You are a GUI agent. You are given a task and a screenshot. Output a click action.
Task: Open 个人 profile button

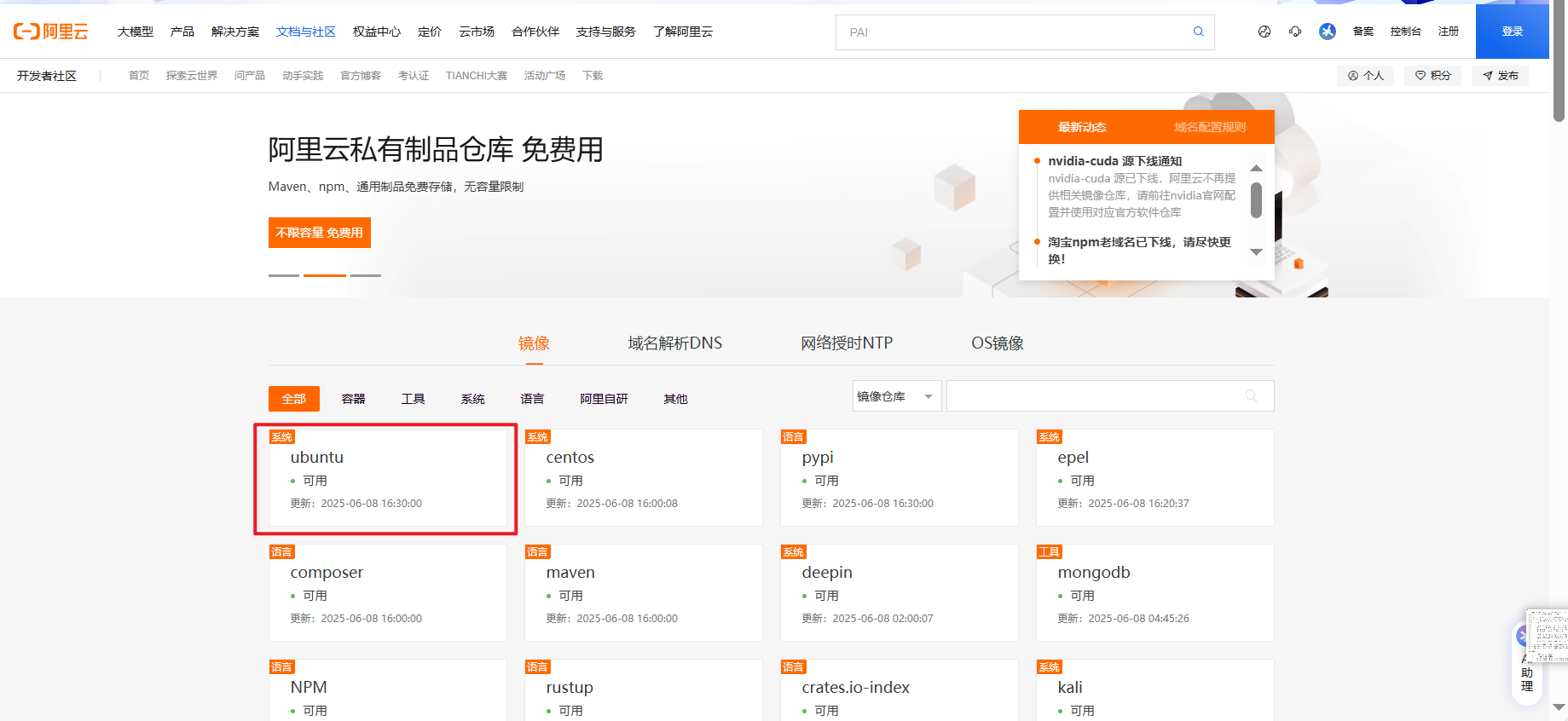[x=1365, y=76]
